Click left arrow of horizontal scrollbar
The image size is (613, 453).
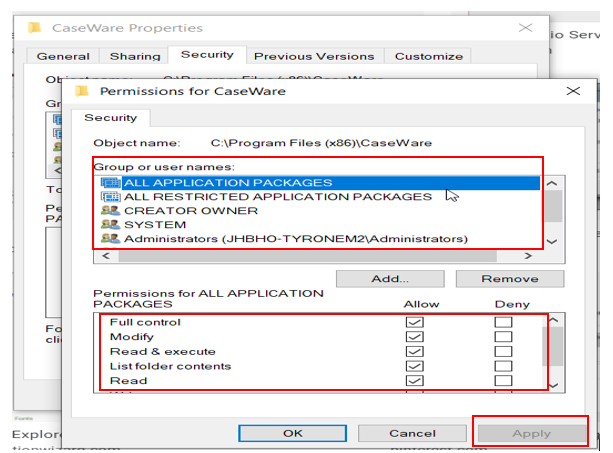tap(106, 256)
